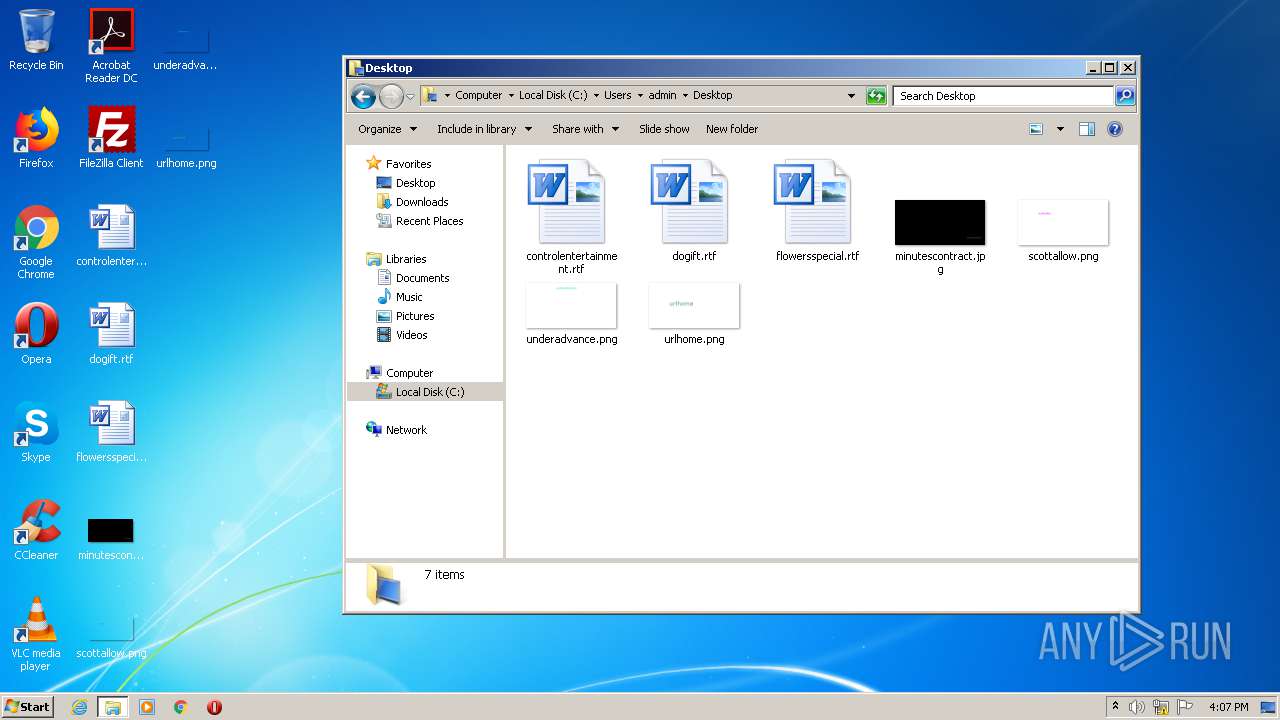This screenshot has height=720, width=1280.
Task: Click the Search Desktop input field
Action: tap(1003, 96)
